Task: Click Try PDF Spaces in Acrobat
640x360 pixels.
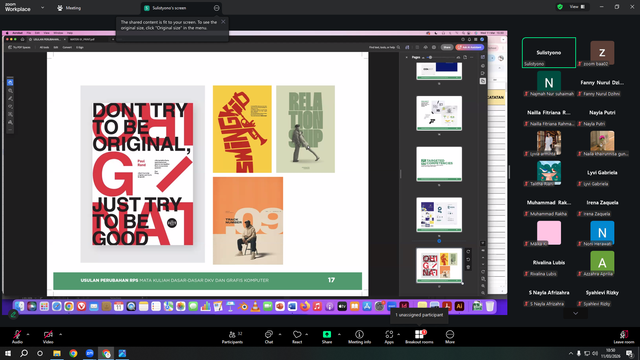Action: click(x=19, y=47)
